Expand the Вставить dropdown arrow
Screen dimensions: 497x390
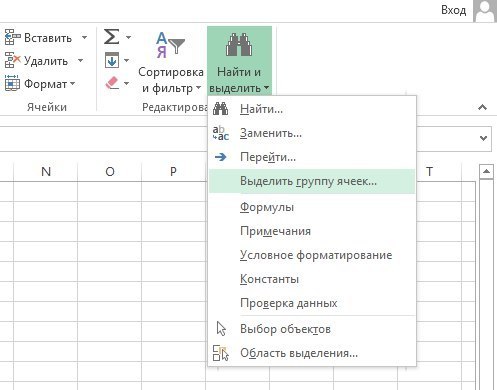[85, 37]
